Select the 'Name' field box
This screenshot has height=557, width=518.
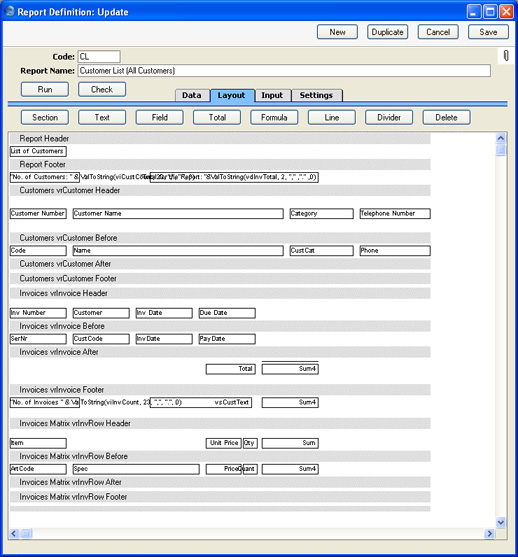[178, 251]
